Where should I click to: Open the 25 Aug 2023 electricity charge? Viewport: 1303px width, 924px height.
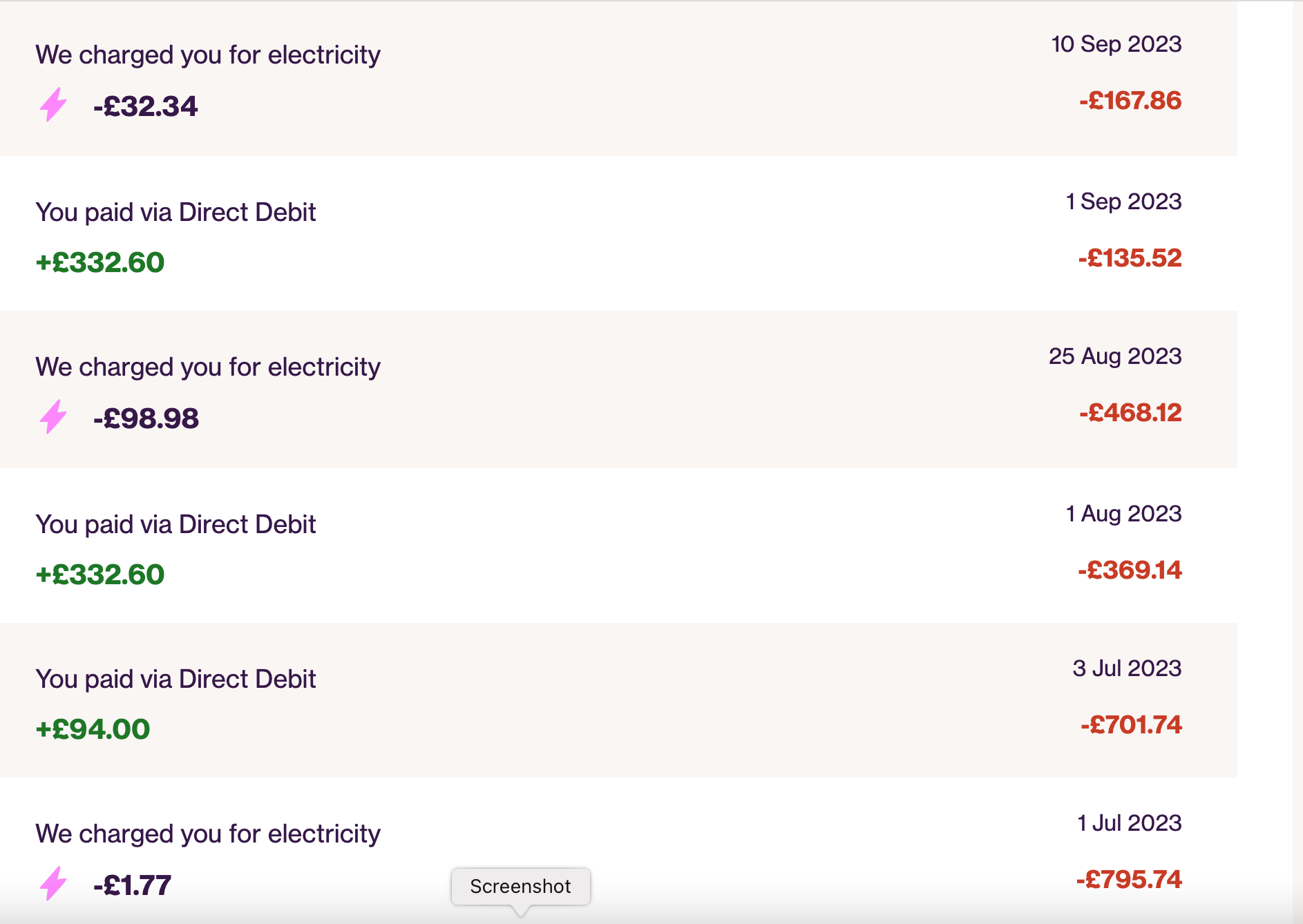pyautogui.click(x=618, y=389)
